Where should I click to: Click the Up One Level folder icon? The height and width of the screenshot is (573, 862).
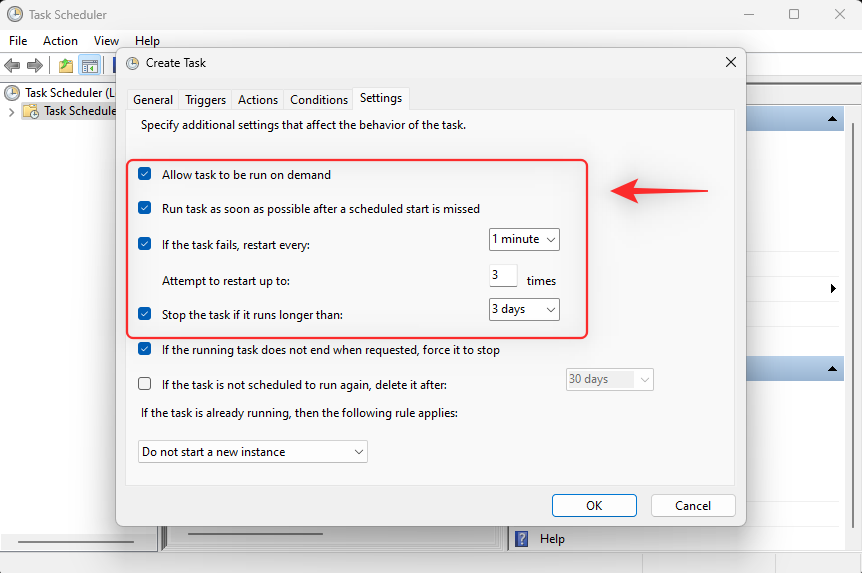coord(66,66)
